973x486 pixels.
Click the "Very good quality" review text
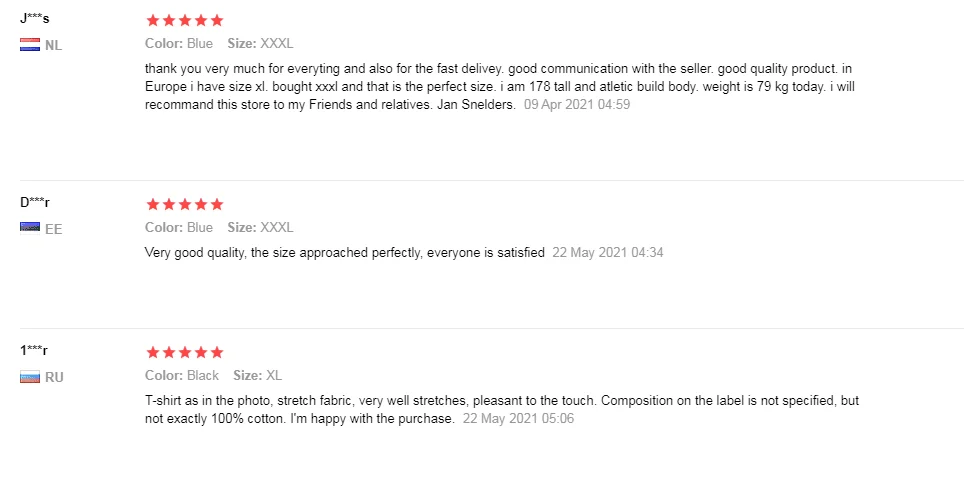(x=344, y=252)
